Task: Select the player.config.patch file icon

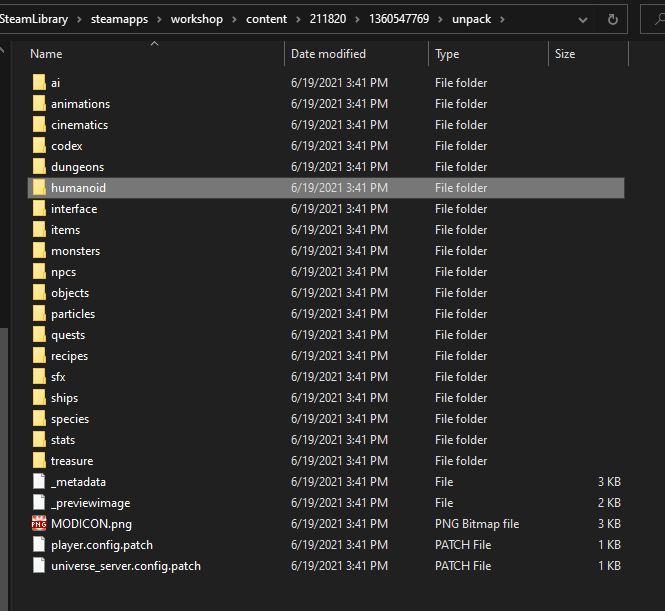Action: click(39, 545)
